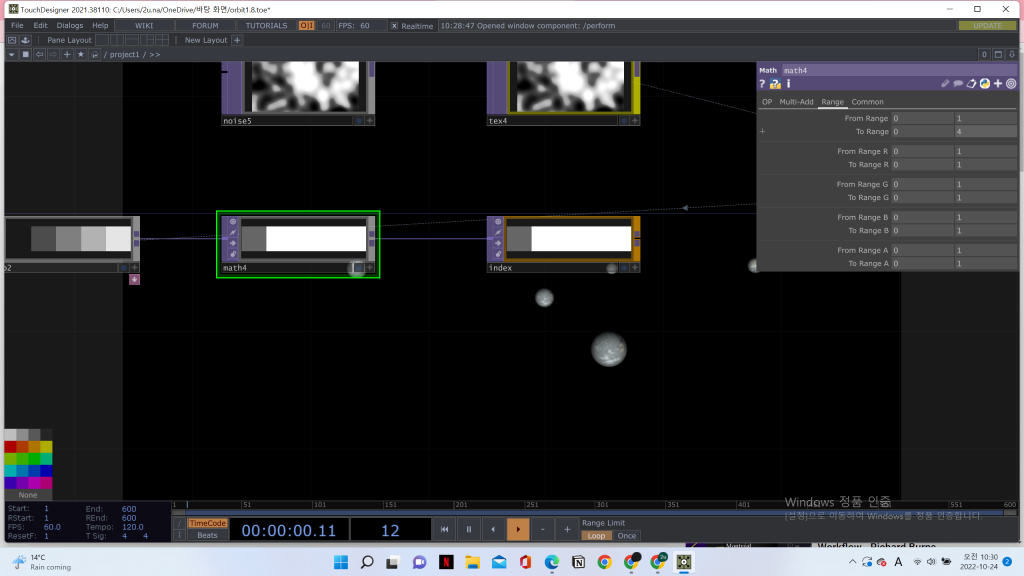This screenshot has width=1024, height=576.
Task: Click bookmark star icon in path bar
Action: point(81,54)
